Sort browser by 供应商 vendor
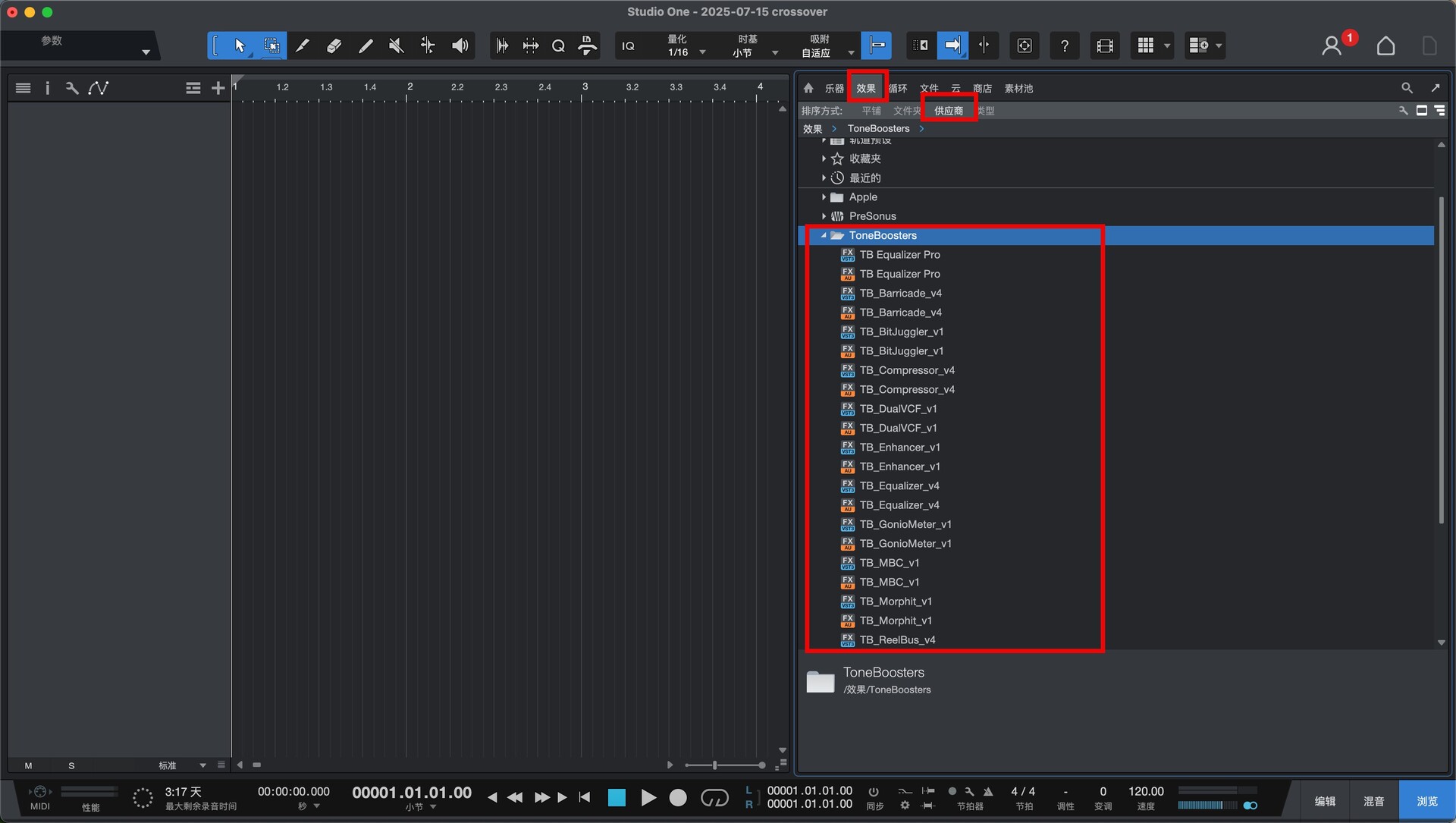This screenshot has width=1456, height=823. pyautogui.click(x=949, y=111)
